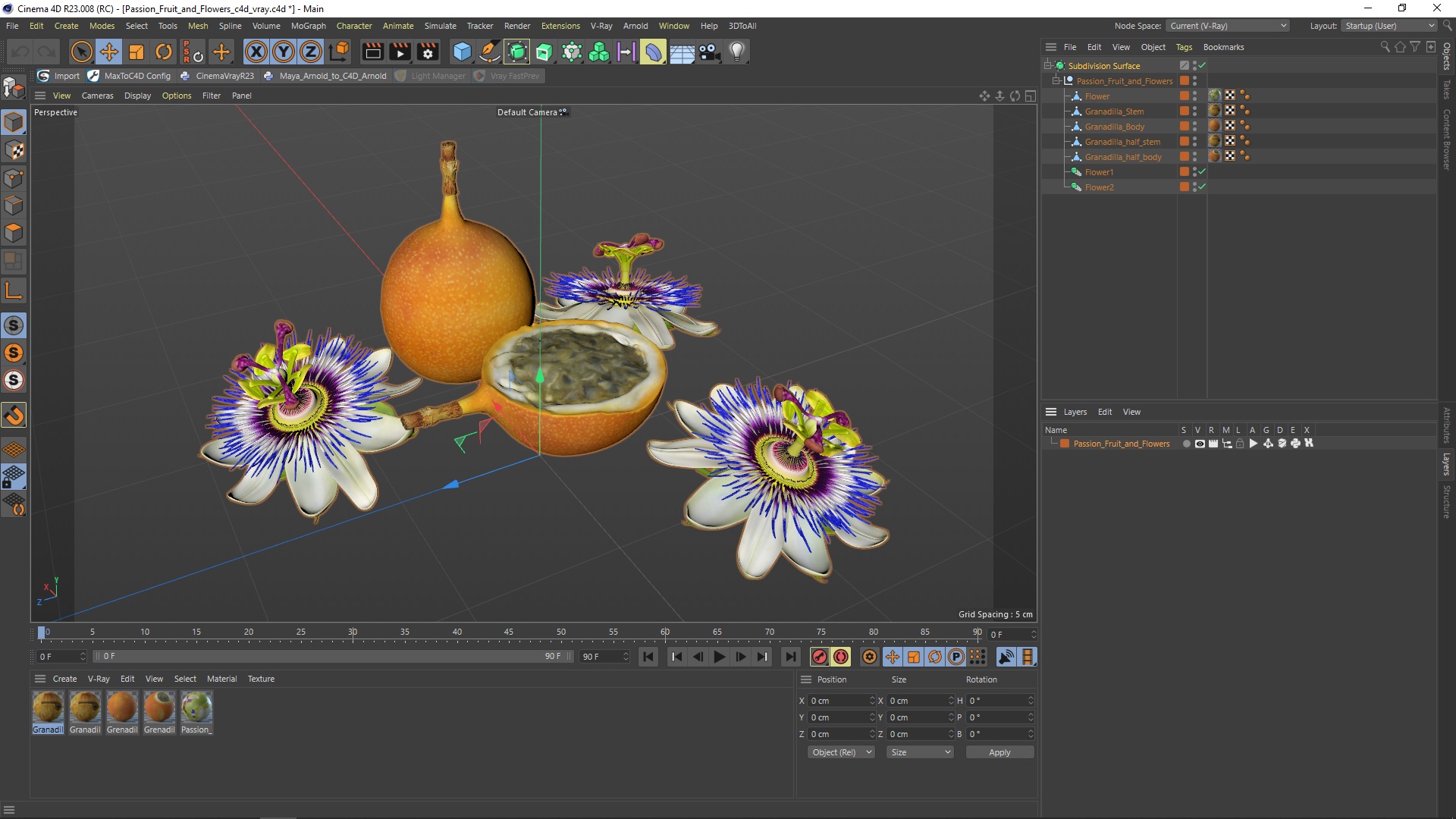
Task: Open the Spline Pen tool
Action: pos(490,52)
